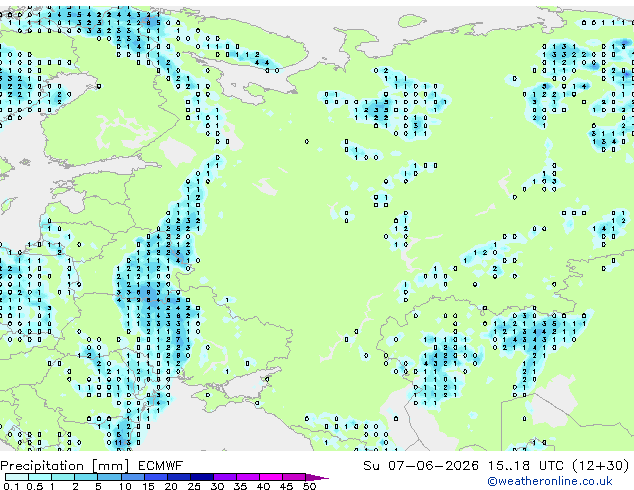Click the legend scale label '0.1'
This screenshot has height=490, width=634.
(x=12, y=486)
